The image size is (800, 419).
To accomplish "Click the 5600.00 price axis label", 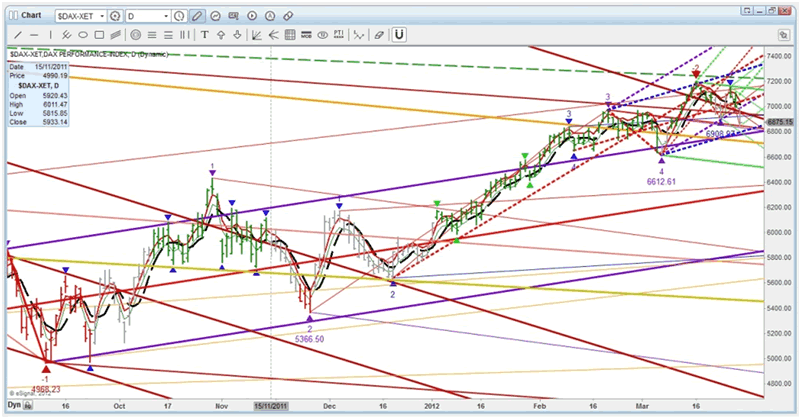I will [781, 283].
